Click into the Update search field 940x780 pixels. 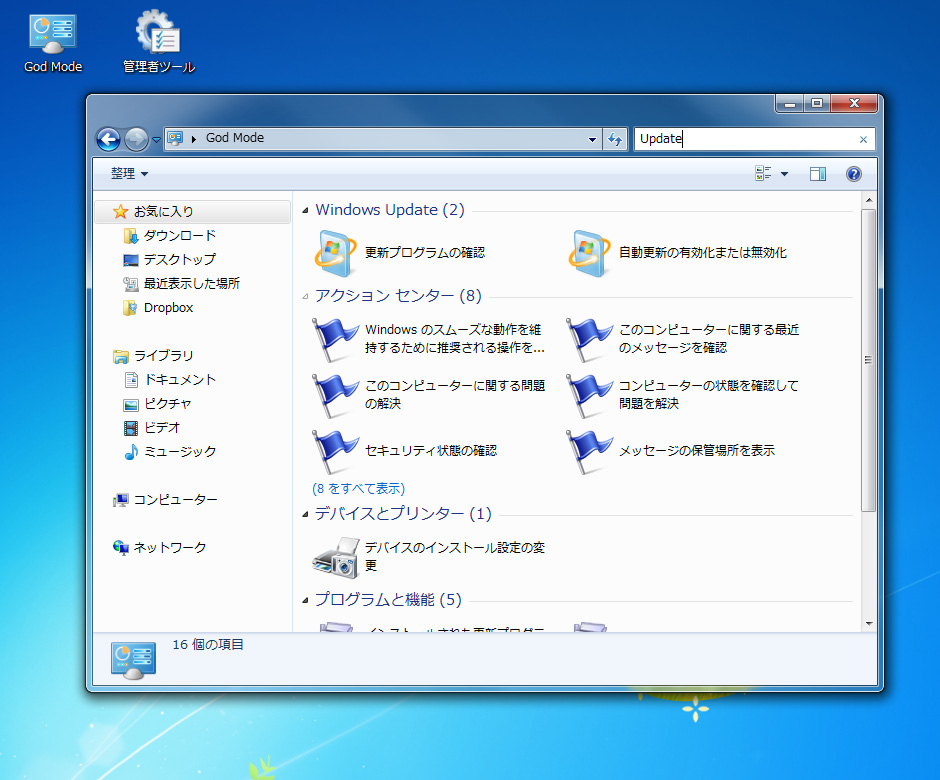pyautogui.click(x=746, y=139)
